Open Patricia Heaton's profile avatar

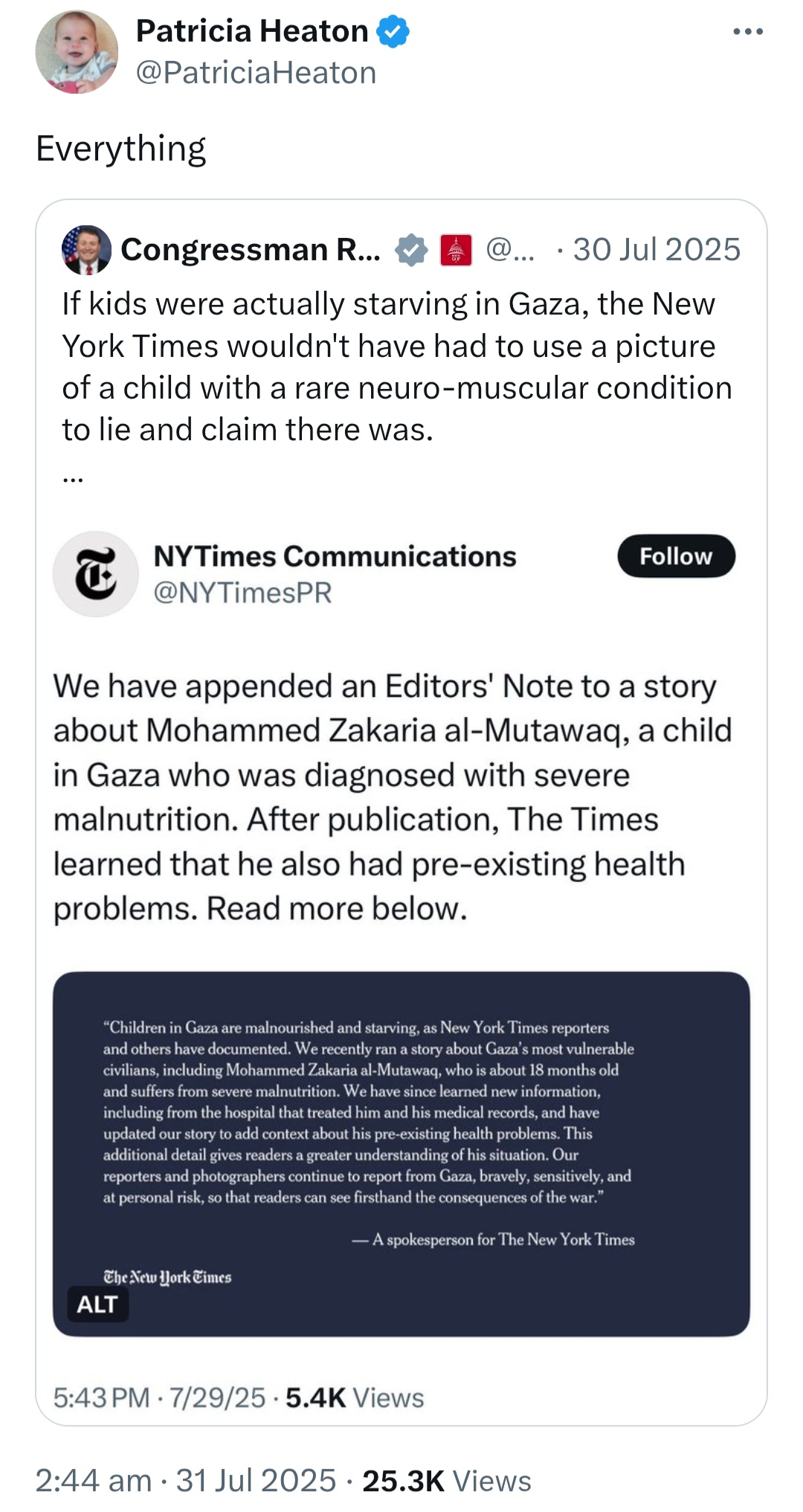point(77,51)
